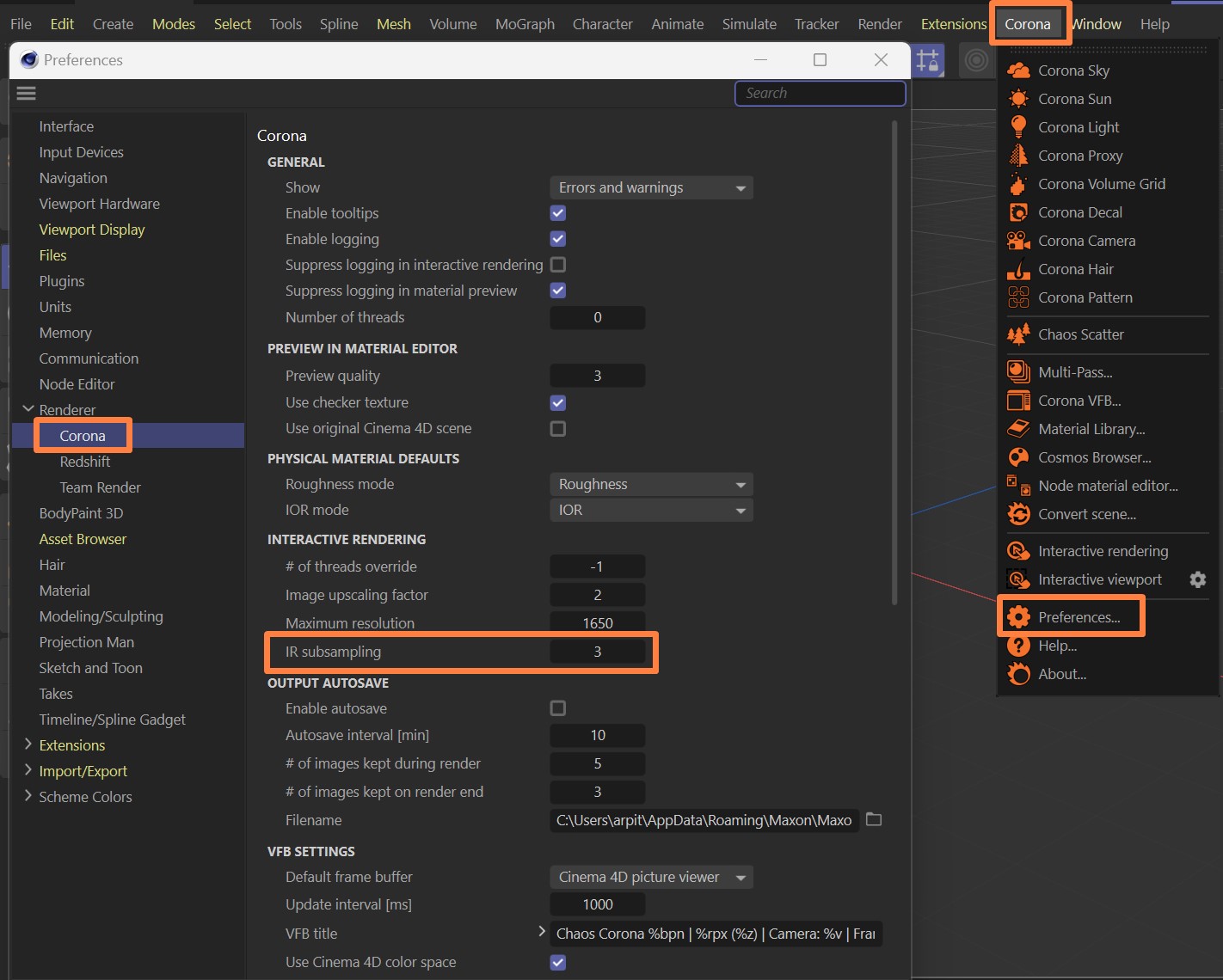The width and height of the screenshot is (1223, 980).
Task: Browse for autosave Filename folder
Action: tap(874, 819)
